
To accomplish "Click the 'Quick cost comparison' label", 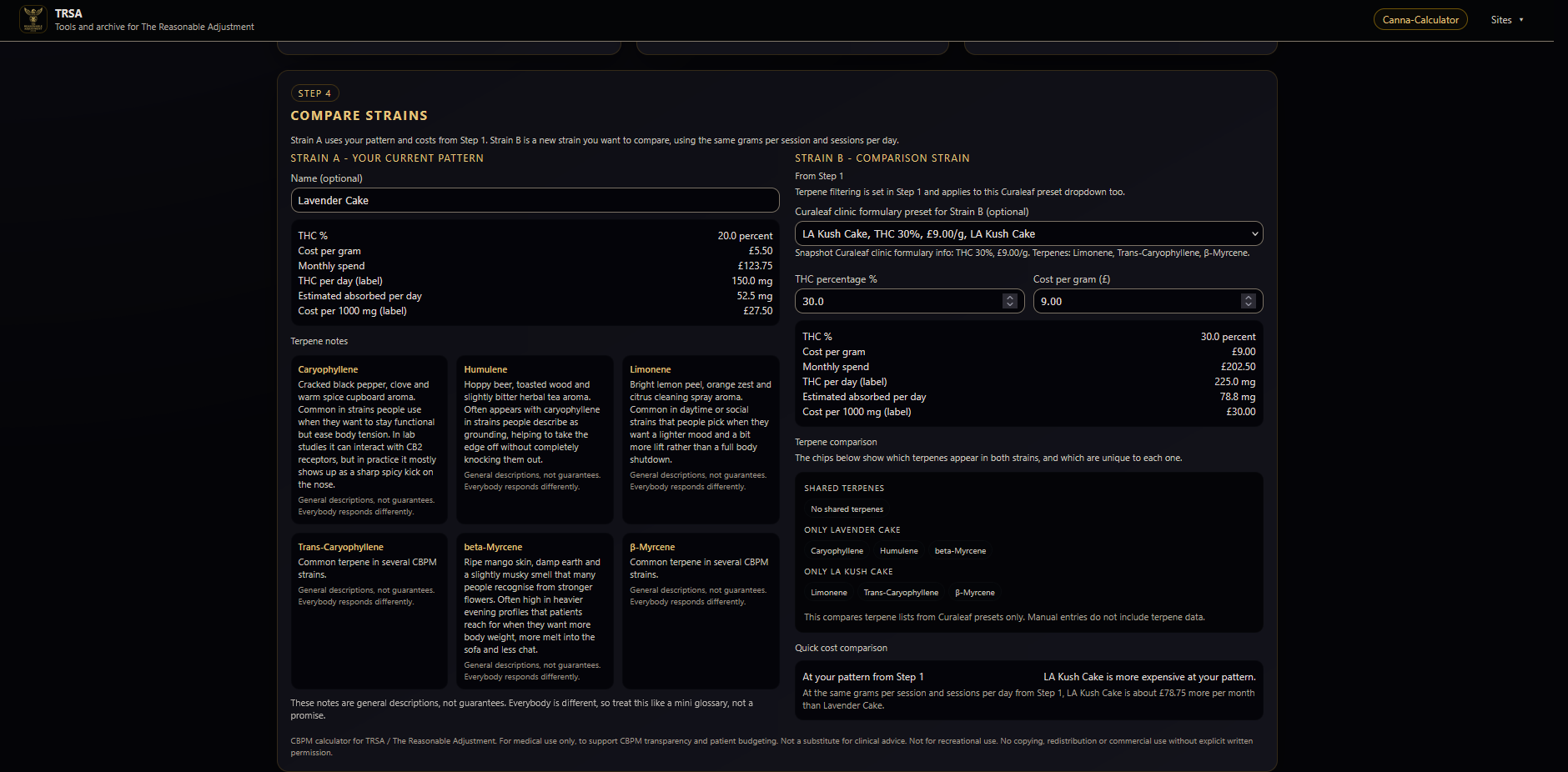I will click(x=841, y=648).
